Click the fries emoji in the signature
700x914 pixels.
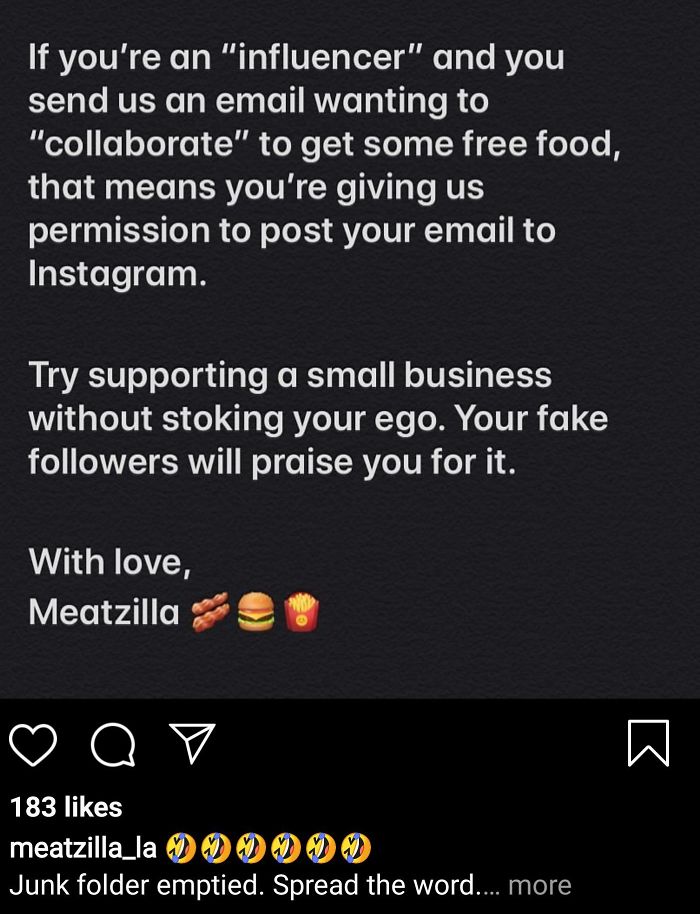point(301,610)
